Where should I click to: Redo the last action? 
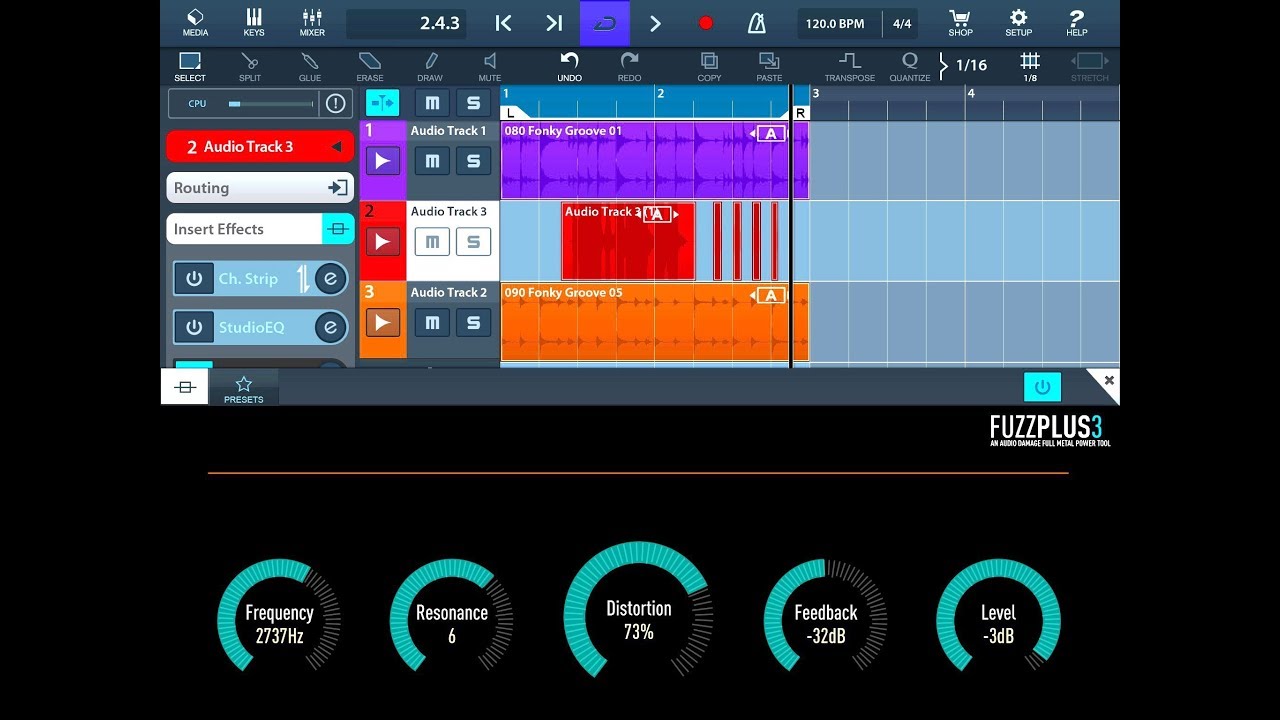point(629,67)
